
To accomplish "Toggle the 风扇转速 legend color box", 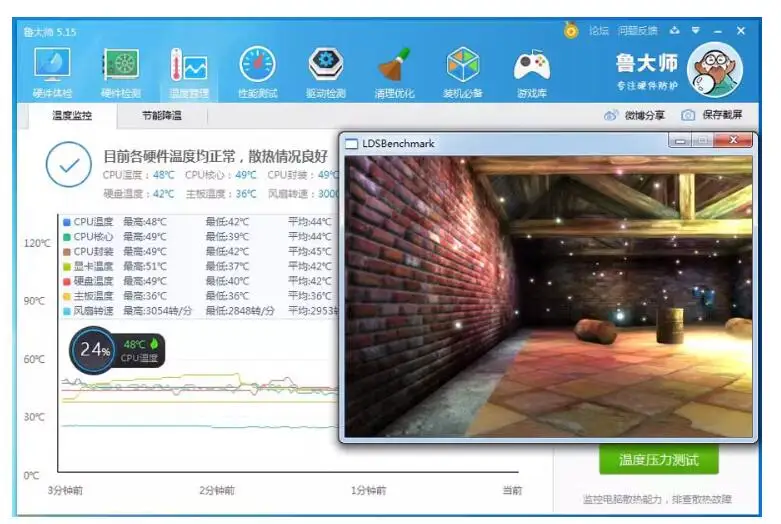I will click(x=67, y=311).
